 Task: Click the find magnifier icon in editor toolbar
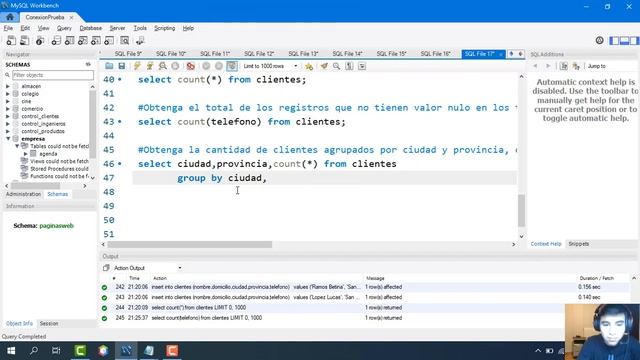336,66
